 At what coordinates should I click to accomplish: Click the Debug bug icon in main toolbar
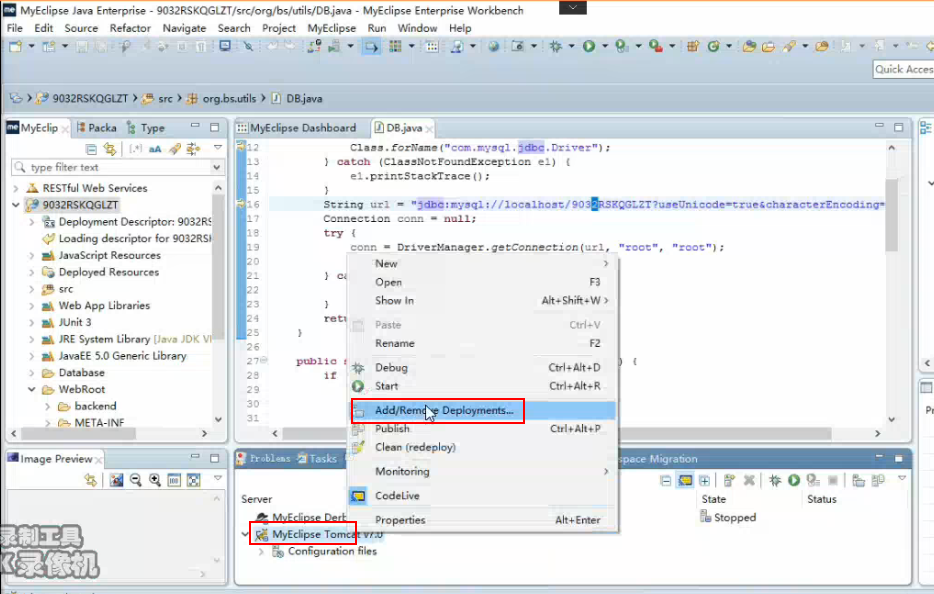point(555,46)
